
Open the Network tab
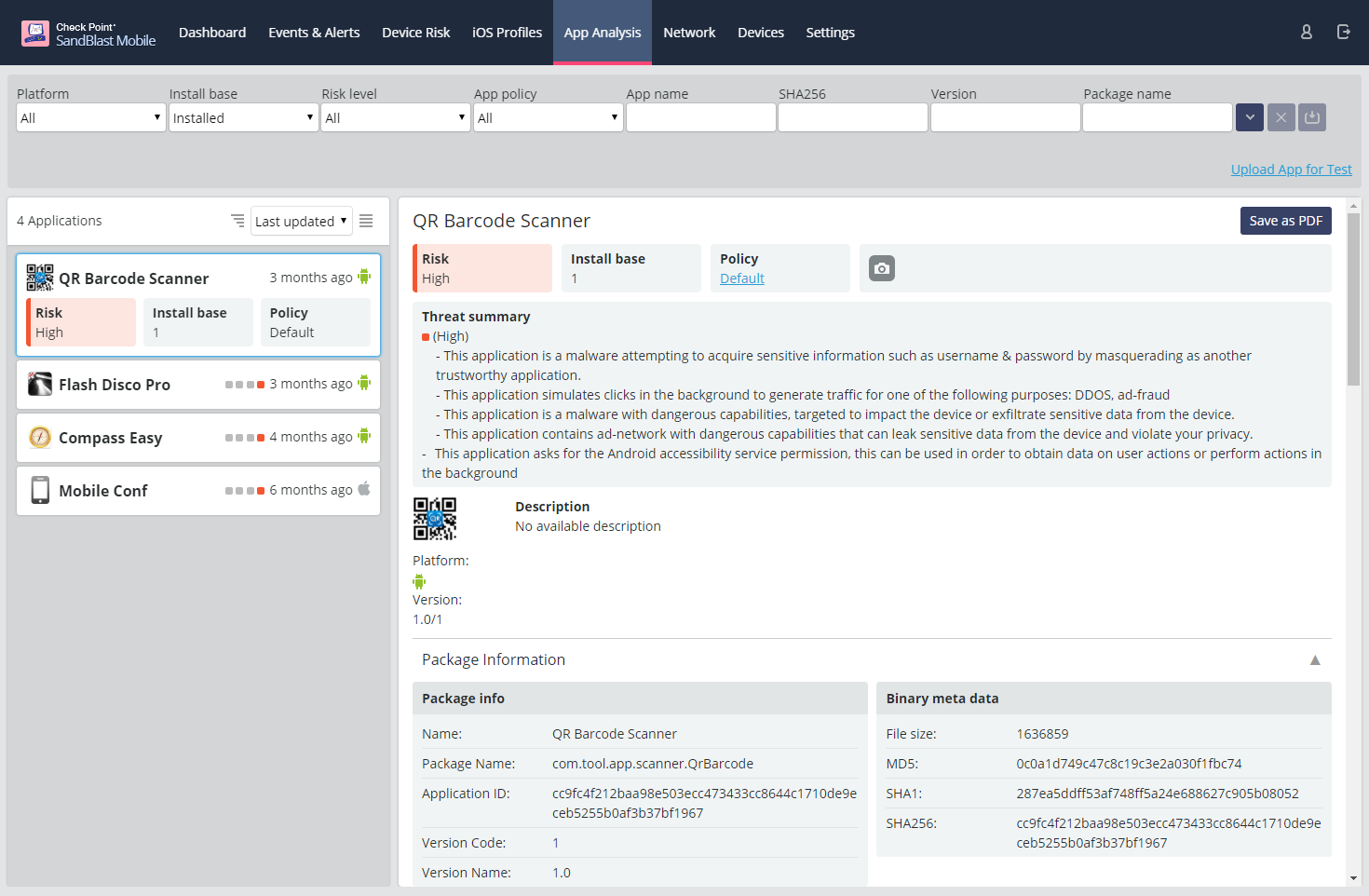coord(689,33)
